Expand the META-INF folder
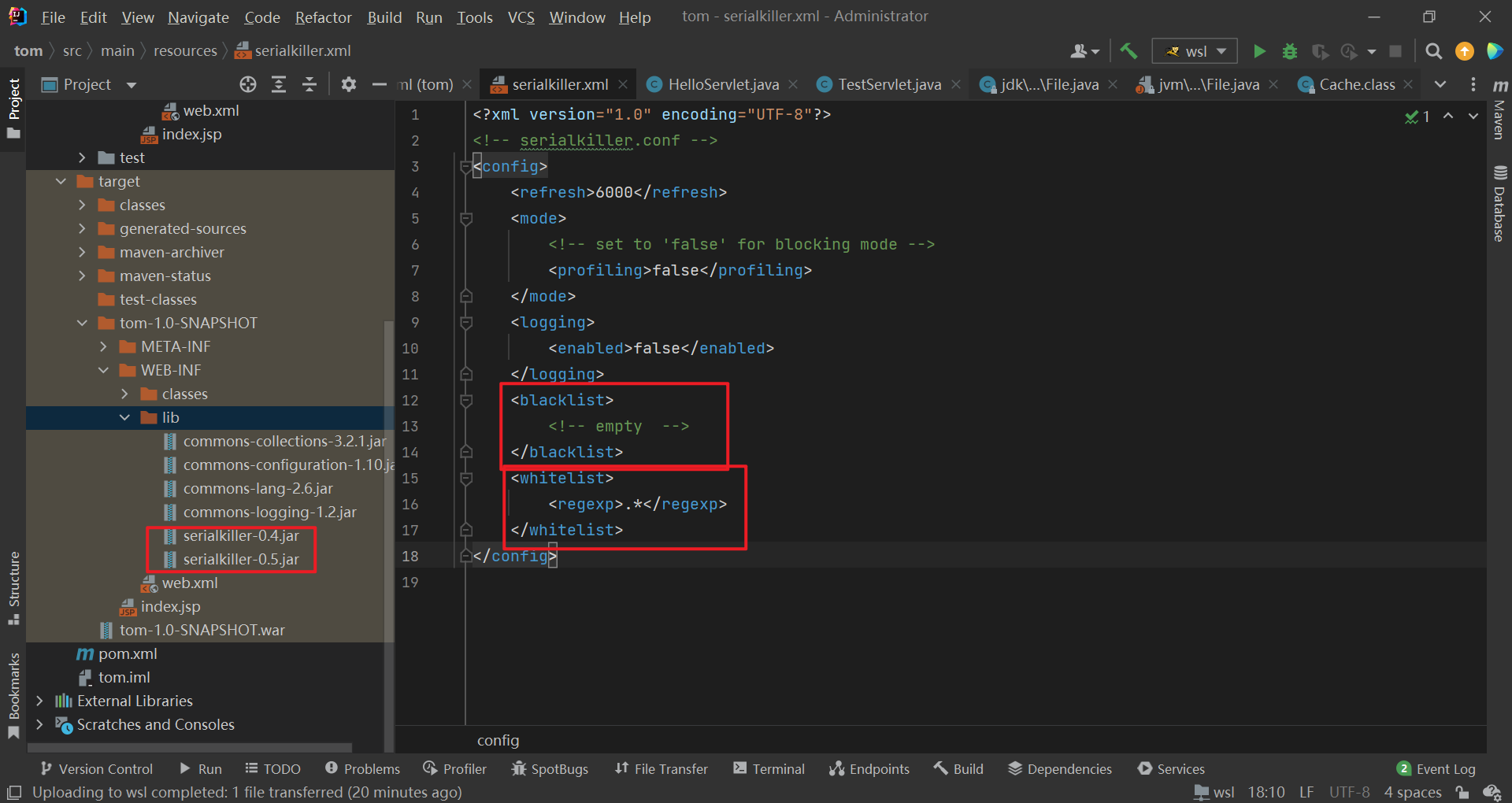1512x803 pixels. click(x=103, y=346)
